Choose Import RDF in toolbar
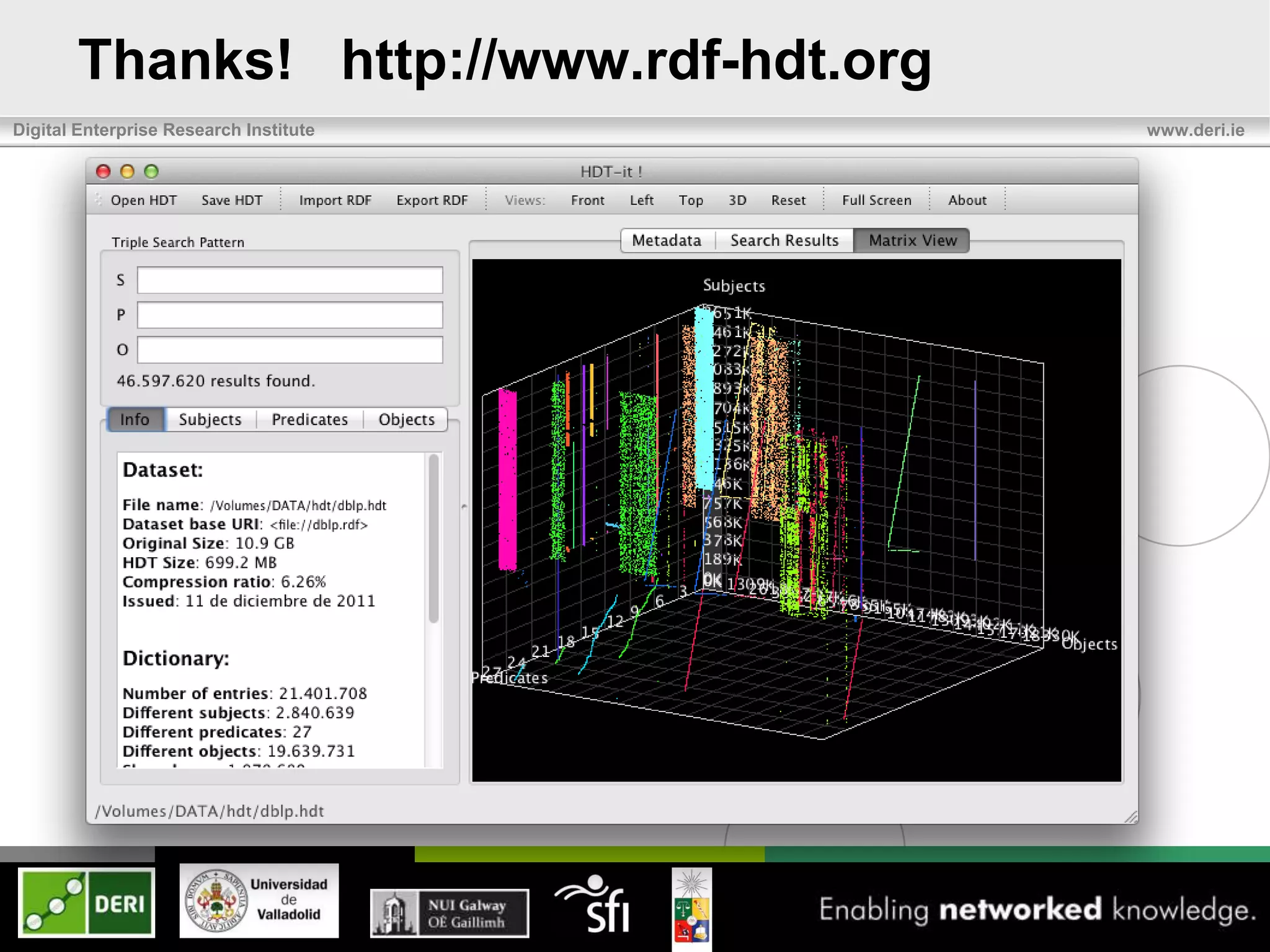The image size is (1270, 952). coord(335,200)
